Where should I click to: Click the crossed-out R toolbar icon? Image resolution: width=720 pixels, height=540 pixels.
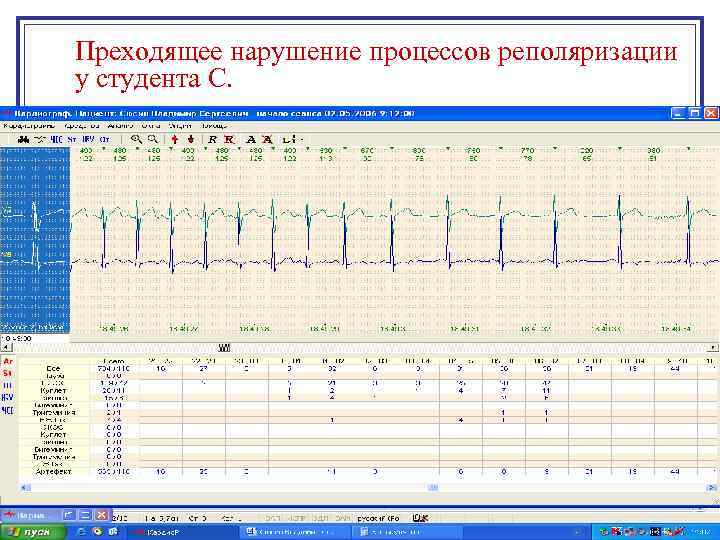point(229,140)
